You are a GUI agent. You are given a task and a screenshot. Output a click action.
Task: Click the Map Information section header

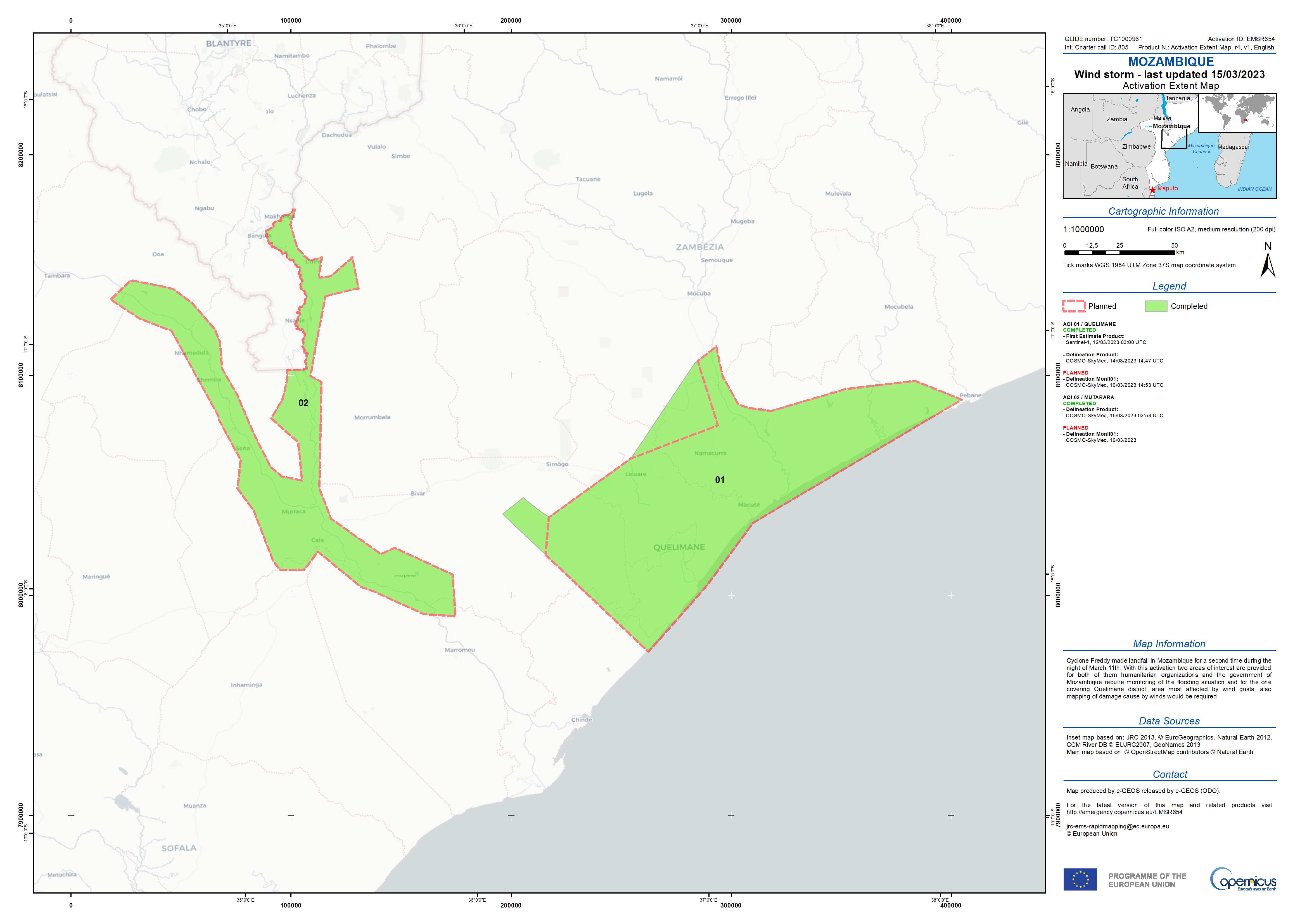coord(1169,644)
